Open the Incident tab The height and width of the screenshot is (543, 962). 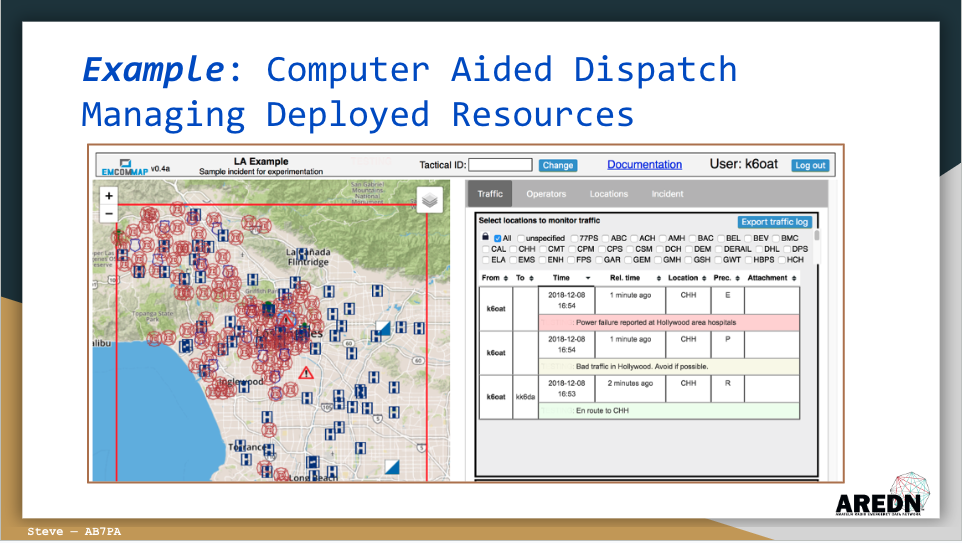tap(668, 194)
